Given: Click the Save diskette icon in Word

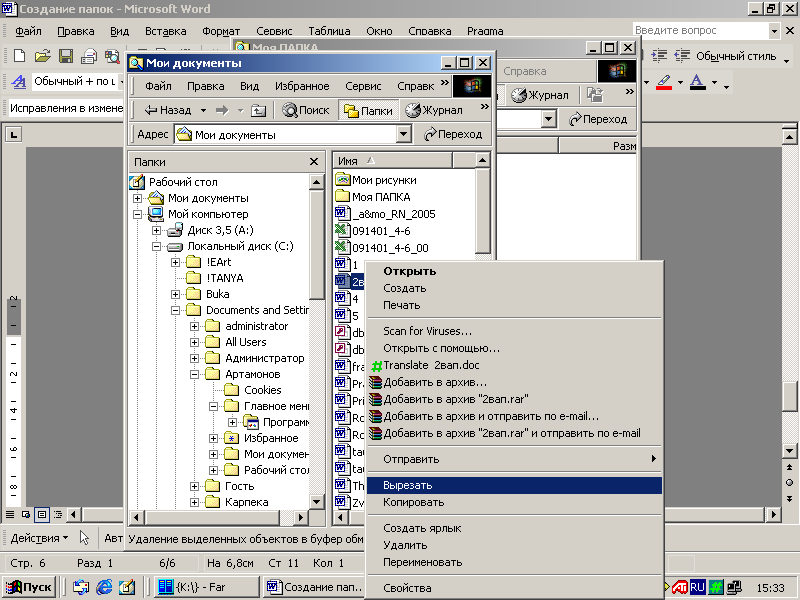Looking at the screenshot, I should pos(66,56).
